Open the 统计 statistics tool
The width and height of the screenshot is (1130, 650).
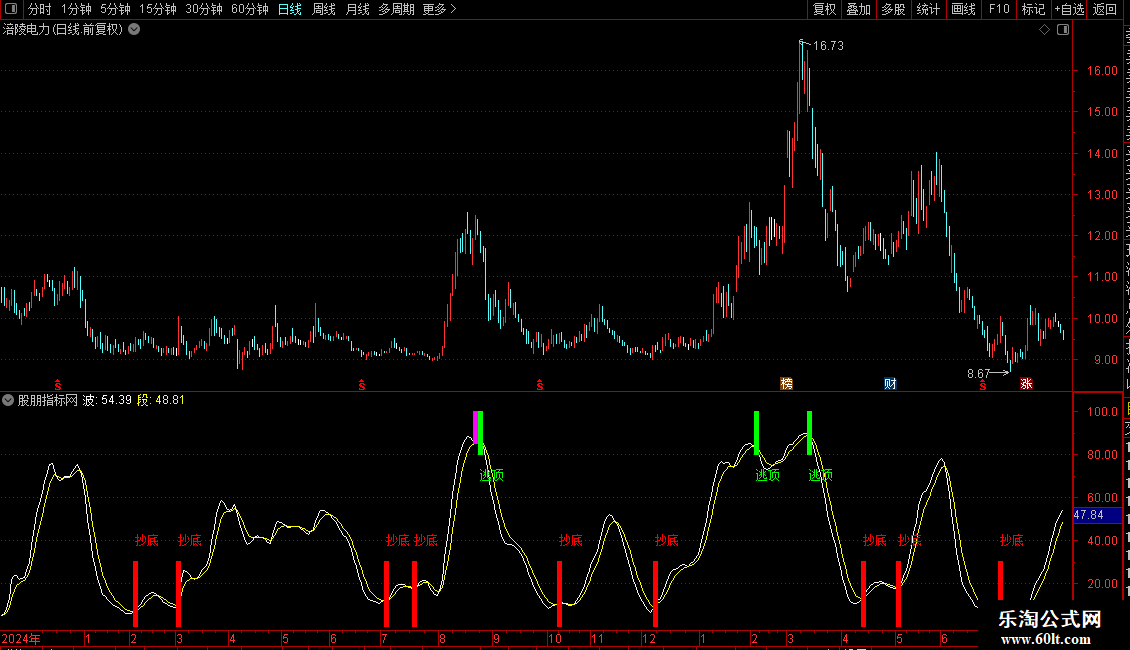(x=927, y=9)
